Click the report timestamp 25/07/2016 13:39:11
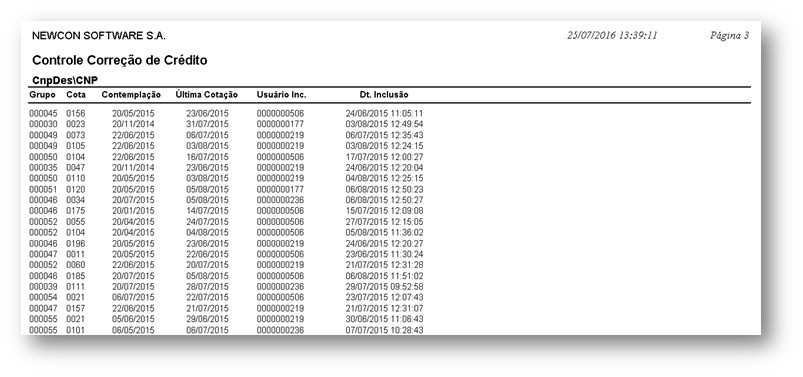Image resolution: width=803 pixels, height=377 pixels. tap(612, 35)
